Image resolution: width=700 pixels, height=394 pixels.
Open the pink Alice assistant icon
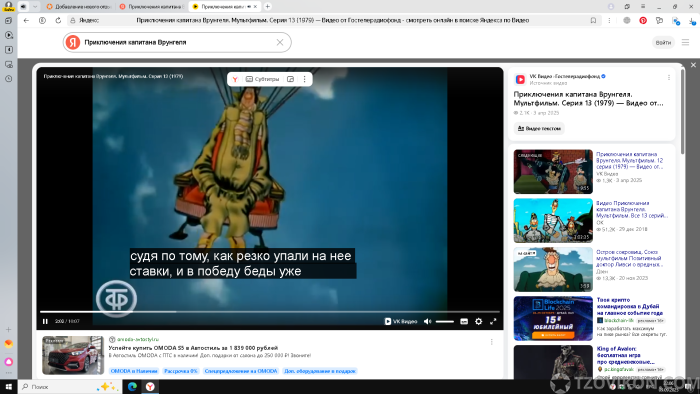point(8,362)
